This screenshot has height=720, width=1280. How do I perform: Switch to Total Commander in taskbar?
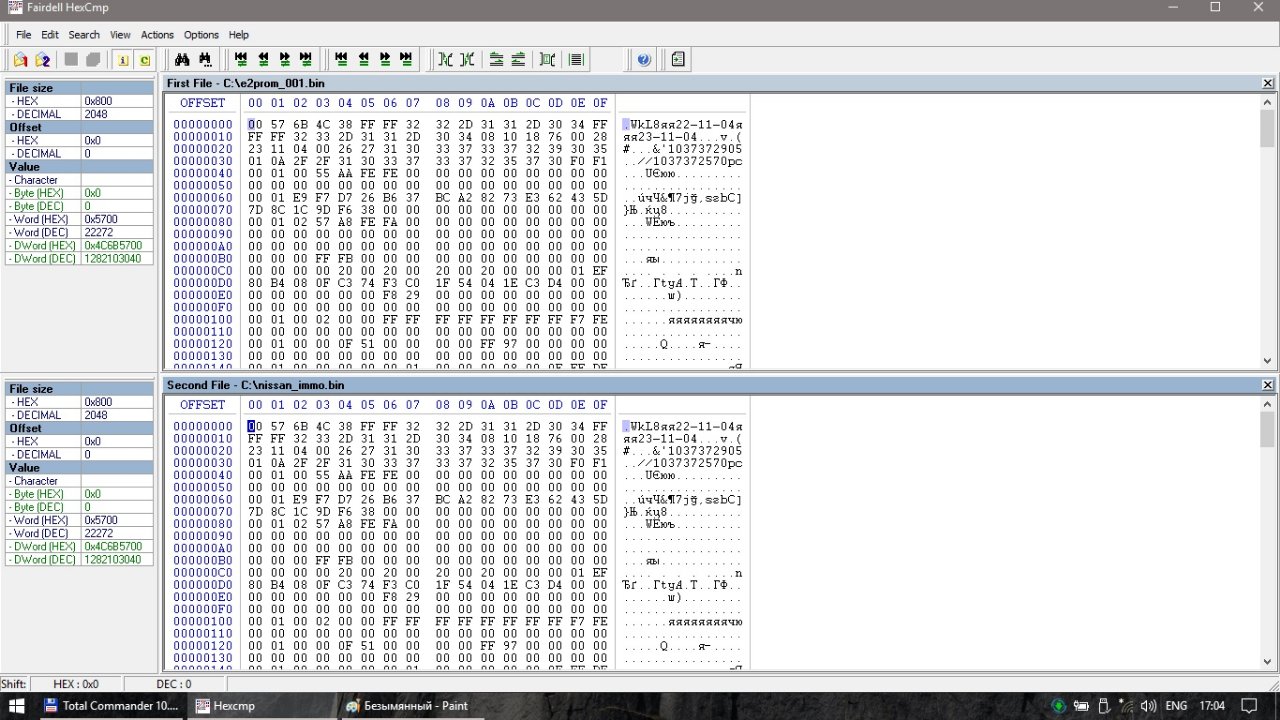point(111,706)
